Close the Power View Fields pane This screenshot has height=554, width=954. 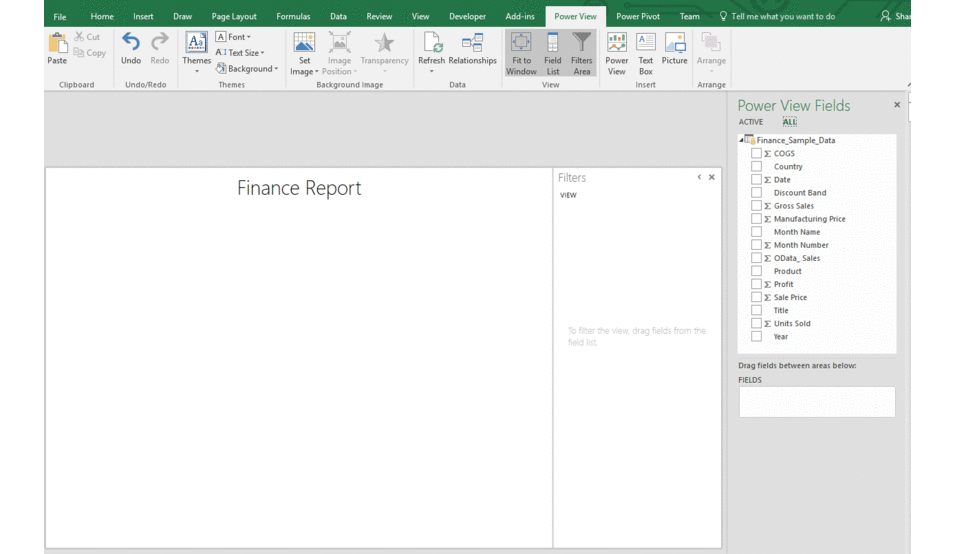[897, 105]
